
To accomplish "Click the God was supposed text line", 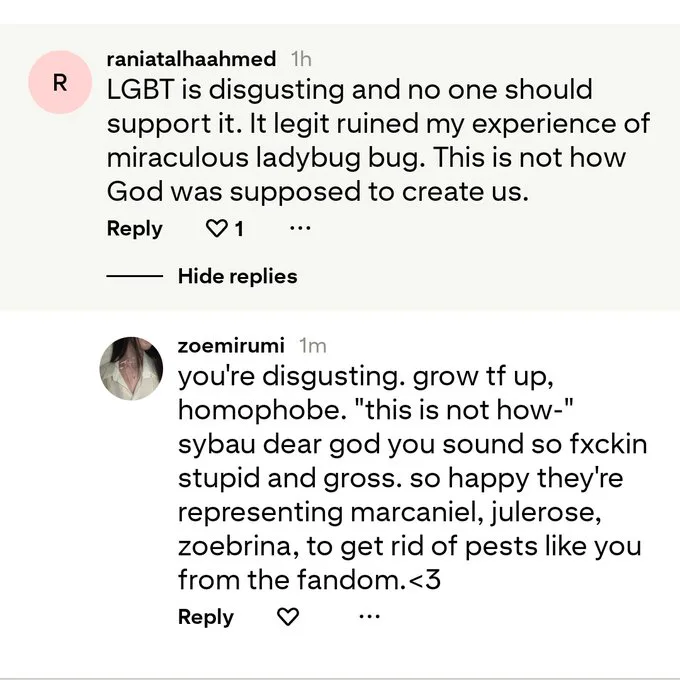I will [318, 192].
